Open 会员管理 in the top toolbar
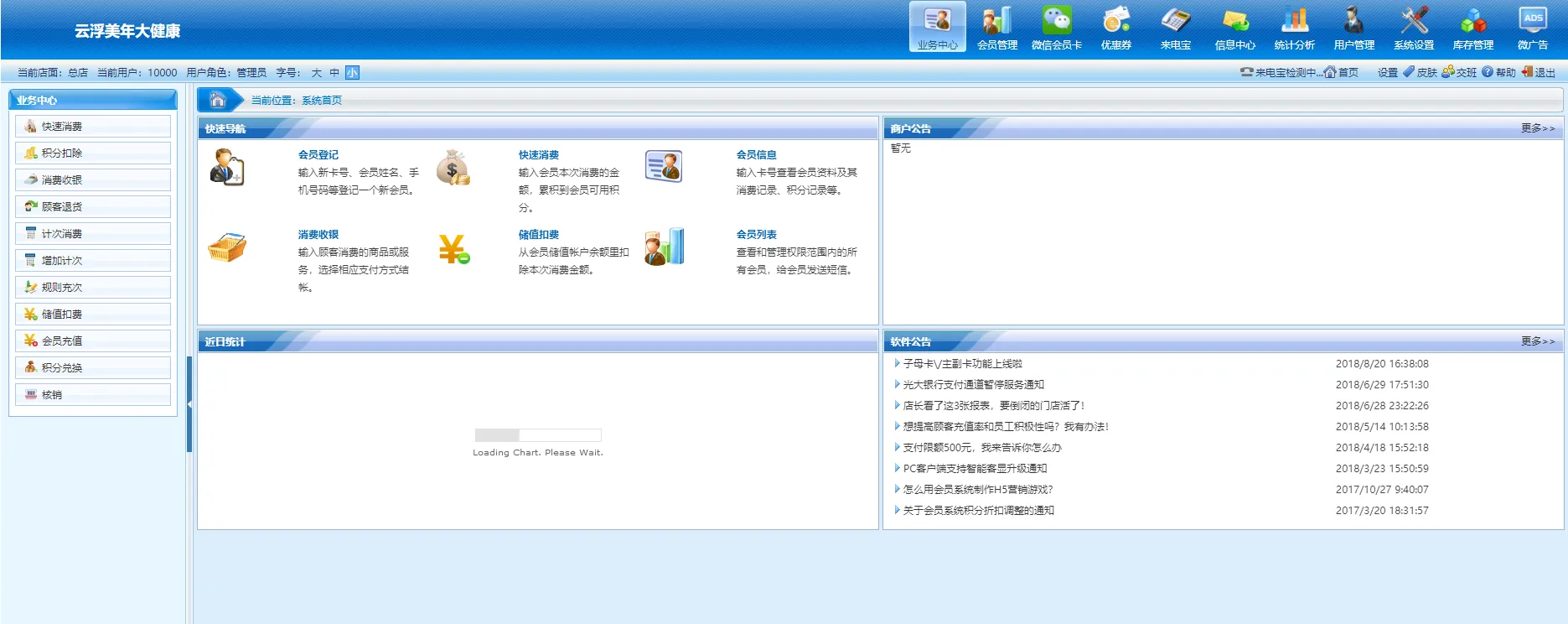The height and width of the screenshot is (624, 1568). coord(996,28)
